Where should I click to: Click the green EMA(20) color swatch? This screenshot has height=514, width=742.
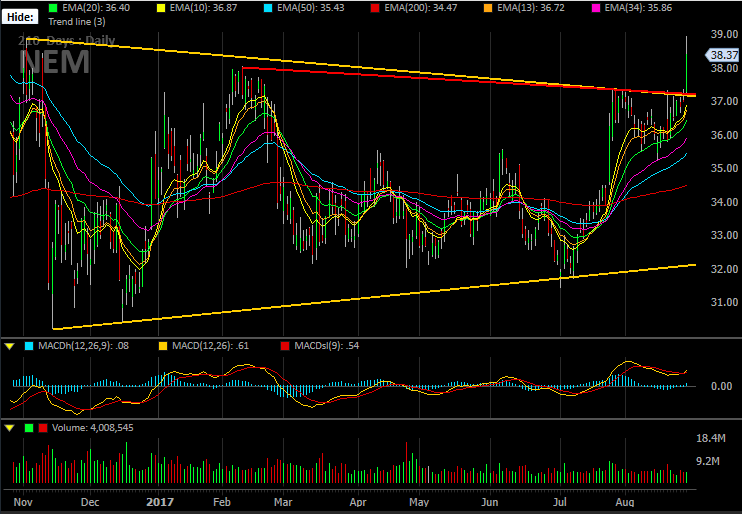tap(53, 8)
